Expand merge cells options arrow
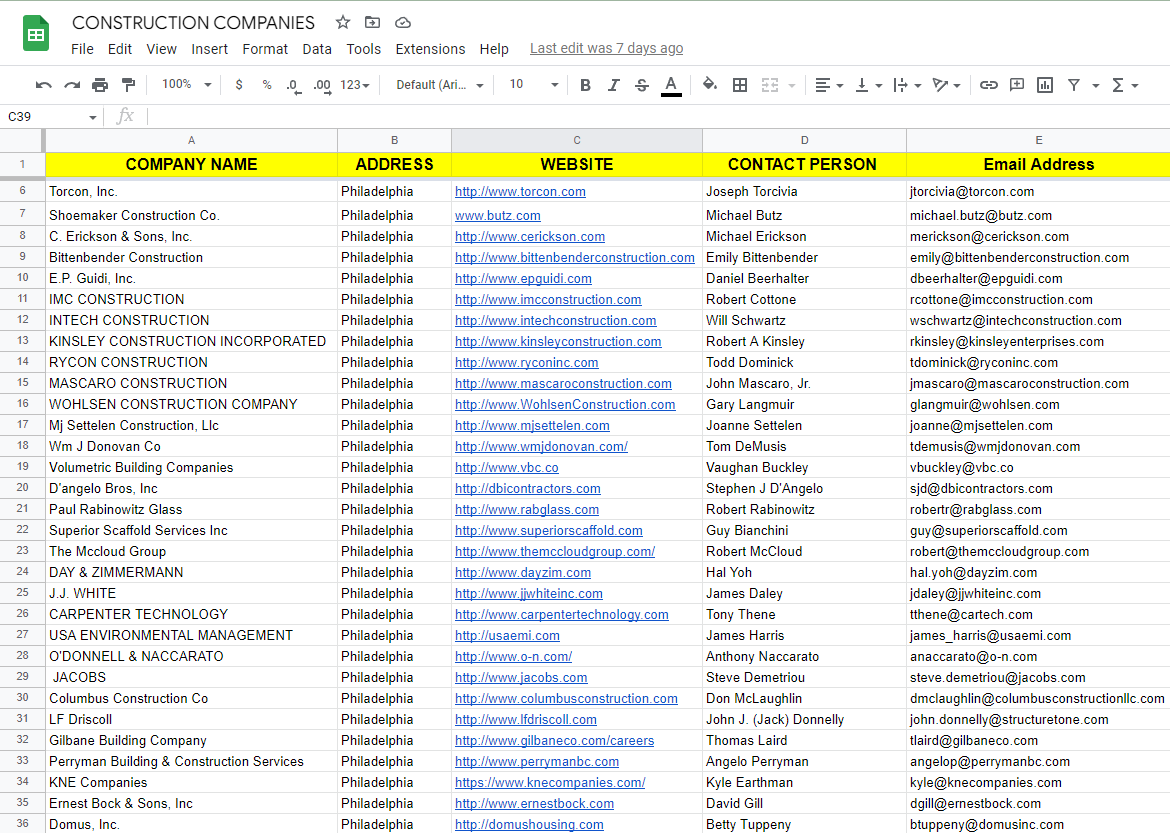This screenshot has height=833, width=1170. tap(792, 86)
